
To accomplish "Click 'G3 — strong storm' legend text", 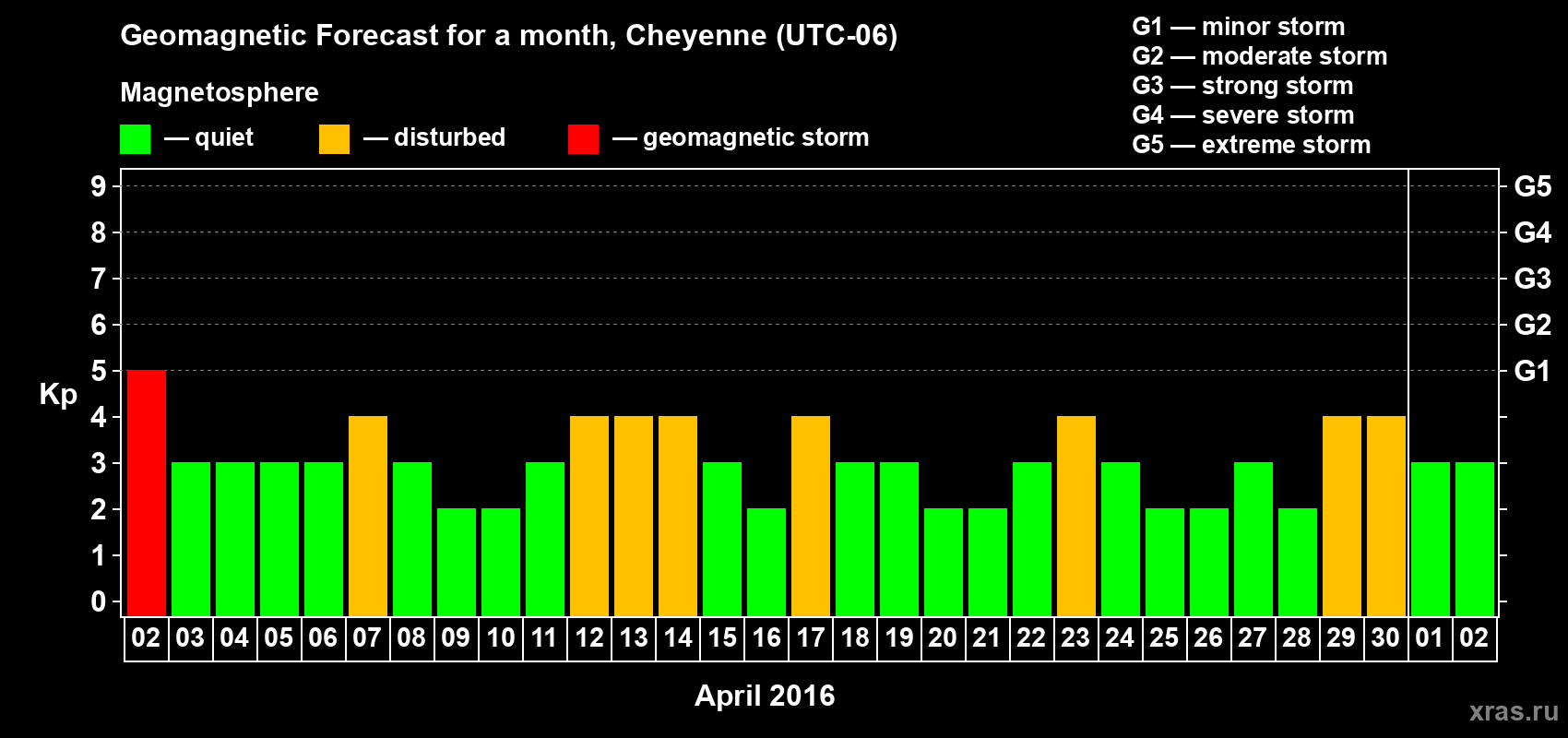I will click(1242, 86).
